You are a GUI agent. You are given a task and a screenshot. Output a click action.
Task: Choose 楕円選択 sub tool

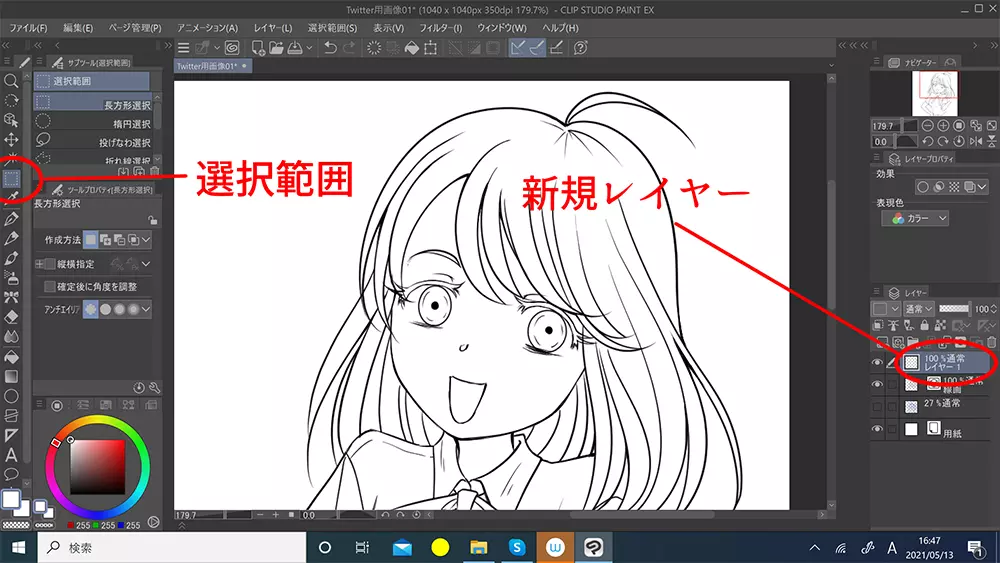tap(92, 123)
